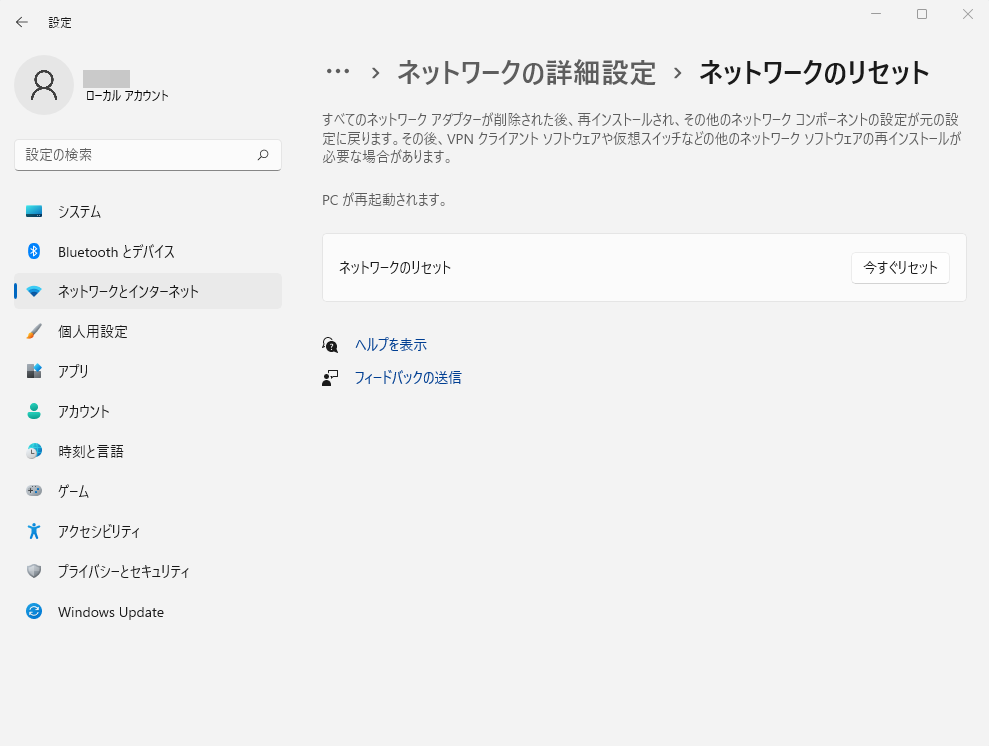989x746 pixels.
Task: Open the システム settings icon
Action: pyautogui.click(x=33, y=211)
